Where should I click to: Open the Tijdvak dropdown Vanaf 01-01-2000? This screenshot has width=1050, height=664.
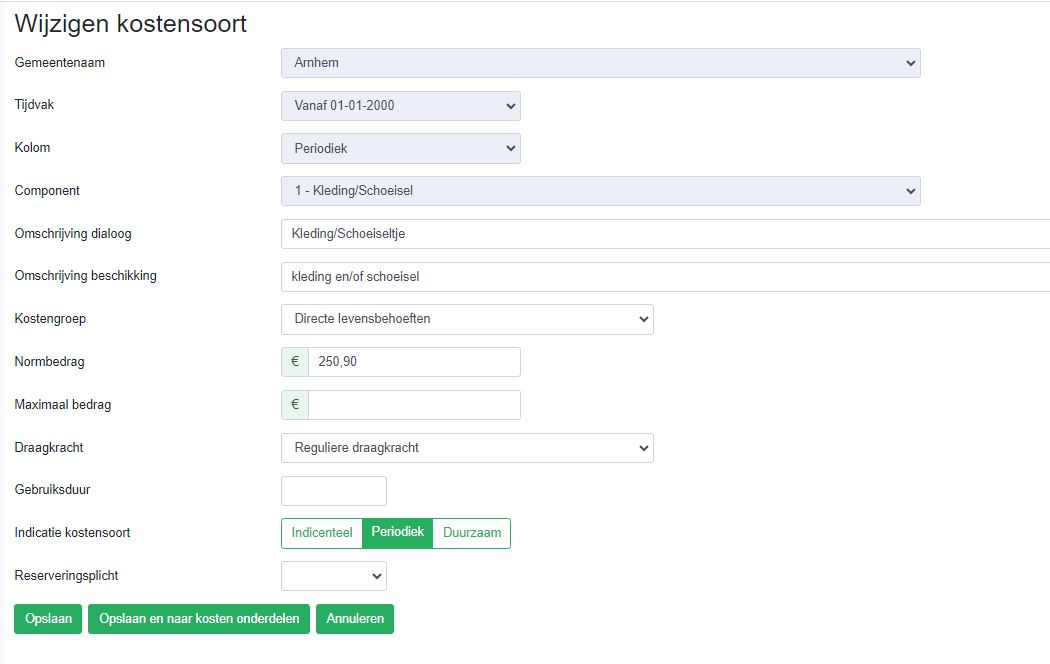coord(400,106)
